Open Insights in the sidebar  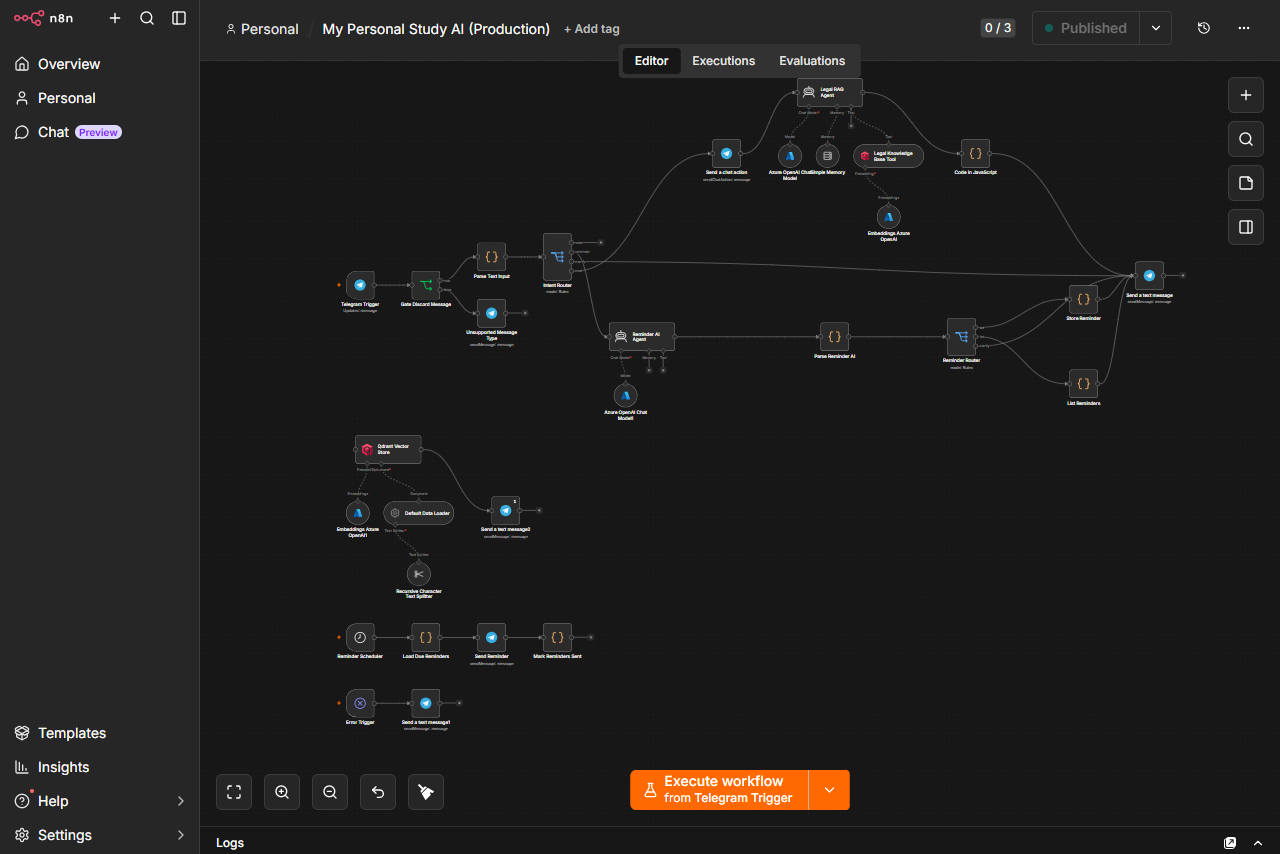[100, 767]
